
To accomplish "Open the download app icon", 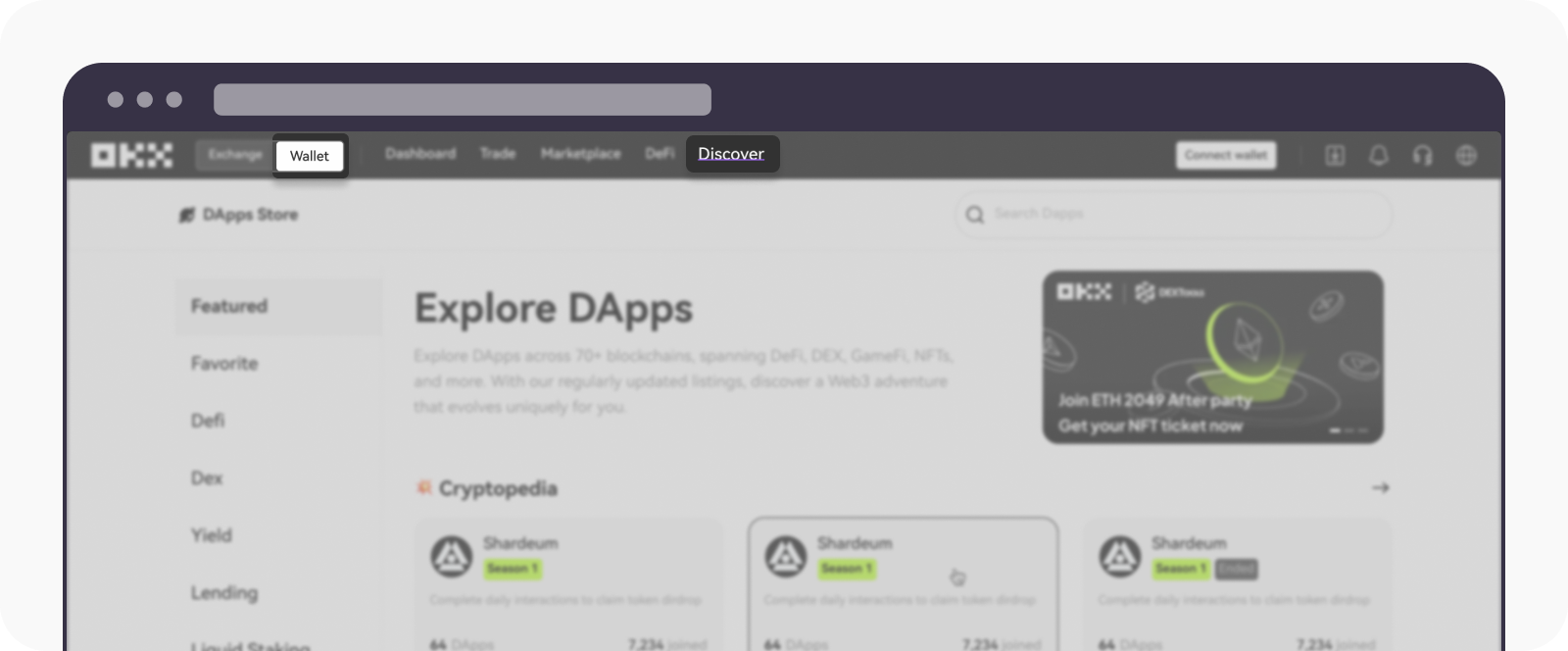I will pyautogui.click(x=1335, y=155).
